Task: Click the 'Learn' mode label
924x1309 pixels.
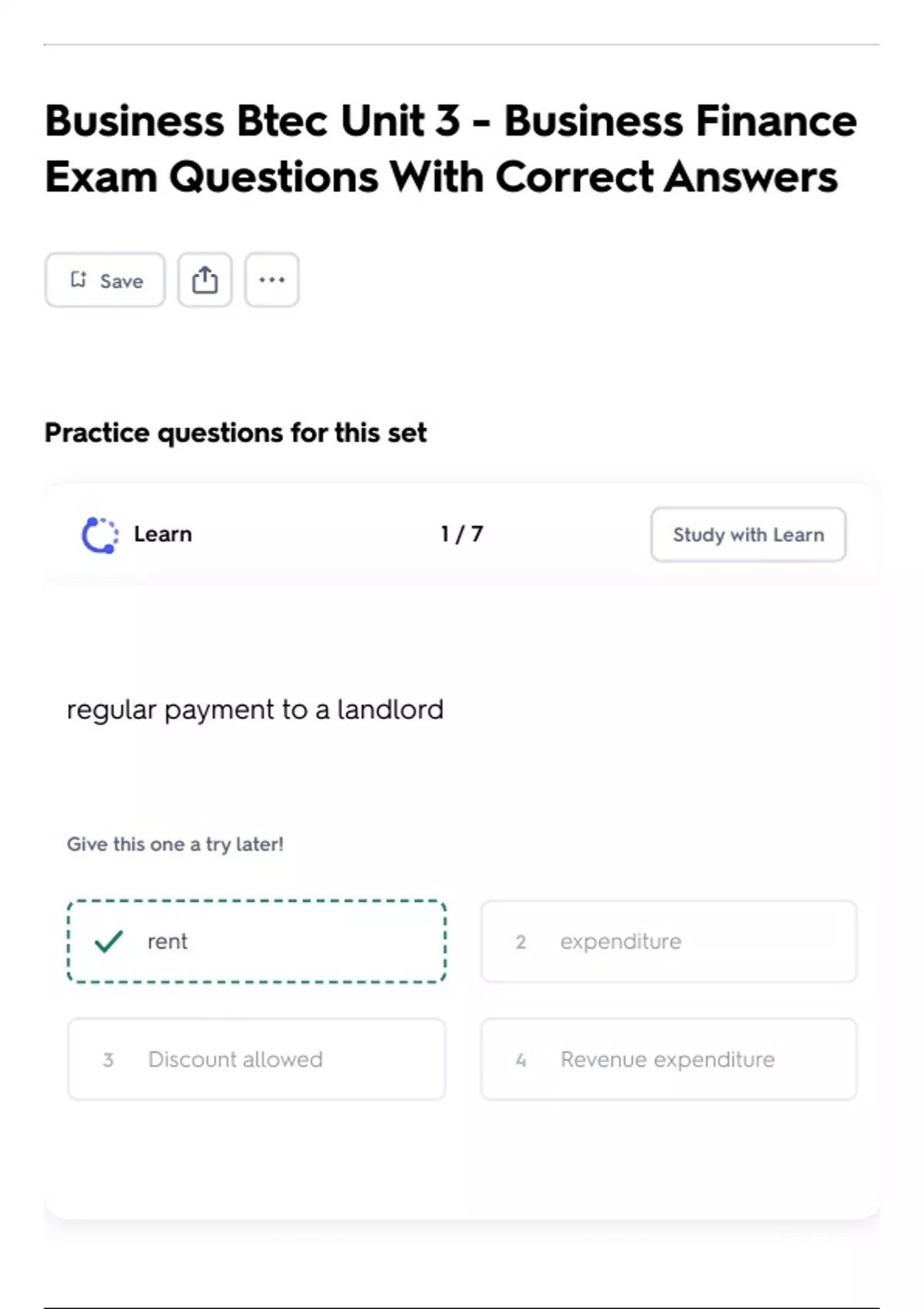Action: click(162, 534)
